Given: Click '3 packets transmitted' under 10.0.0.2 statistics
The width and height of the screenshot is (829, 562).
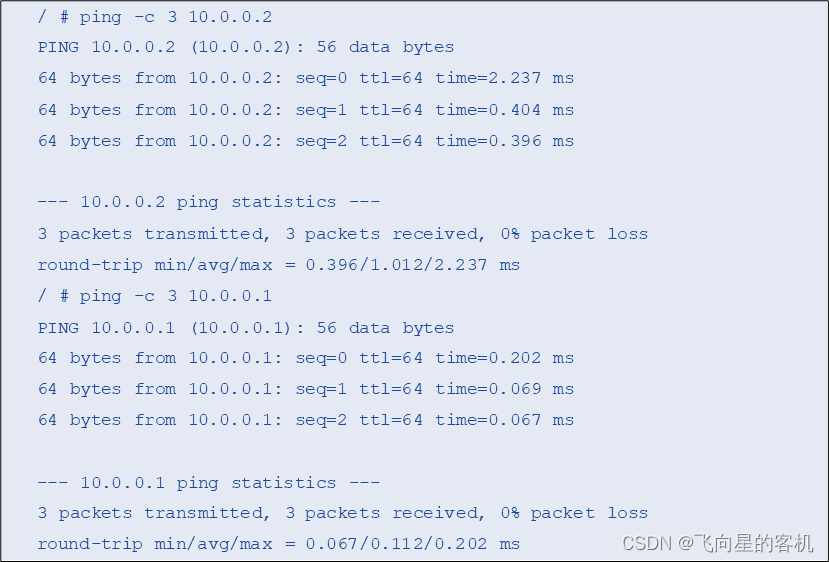Looking at the screenshot, I should click(149, 234).
